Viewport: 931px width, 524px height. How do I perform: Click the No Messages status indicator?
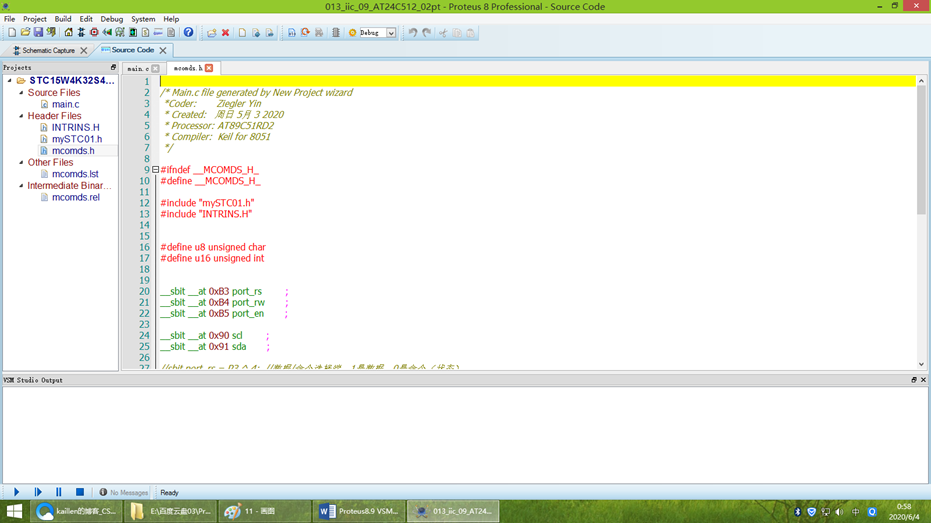124,493
